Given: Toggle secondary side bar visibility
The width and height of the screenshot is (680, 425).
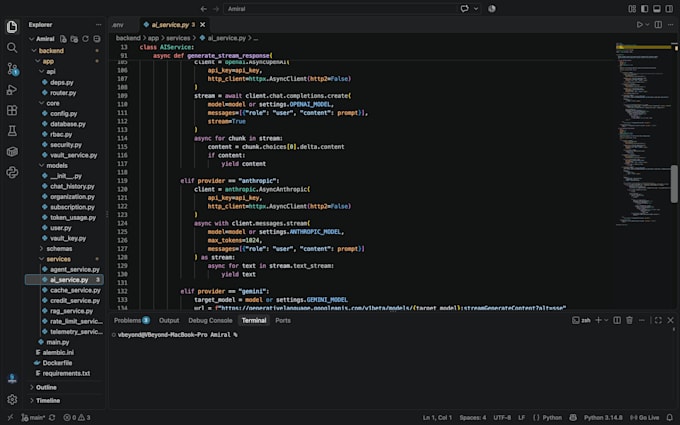Looking at the screenshot, I should point(669,9).
